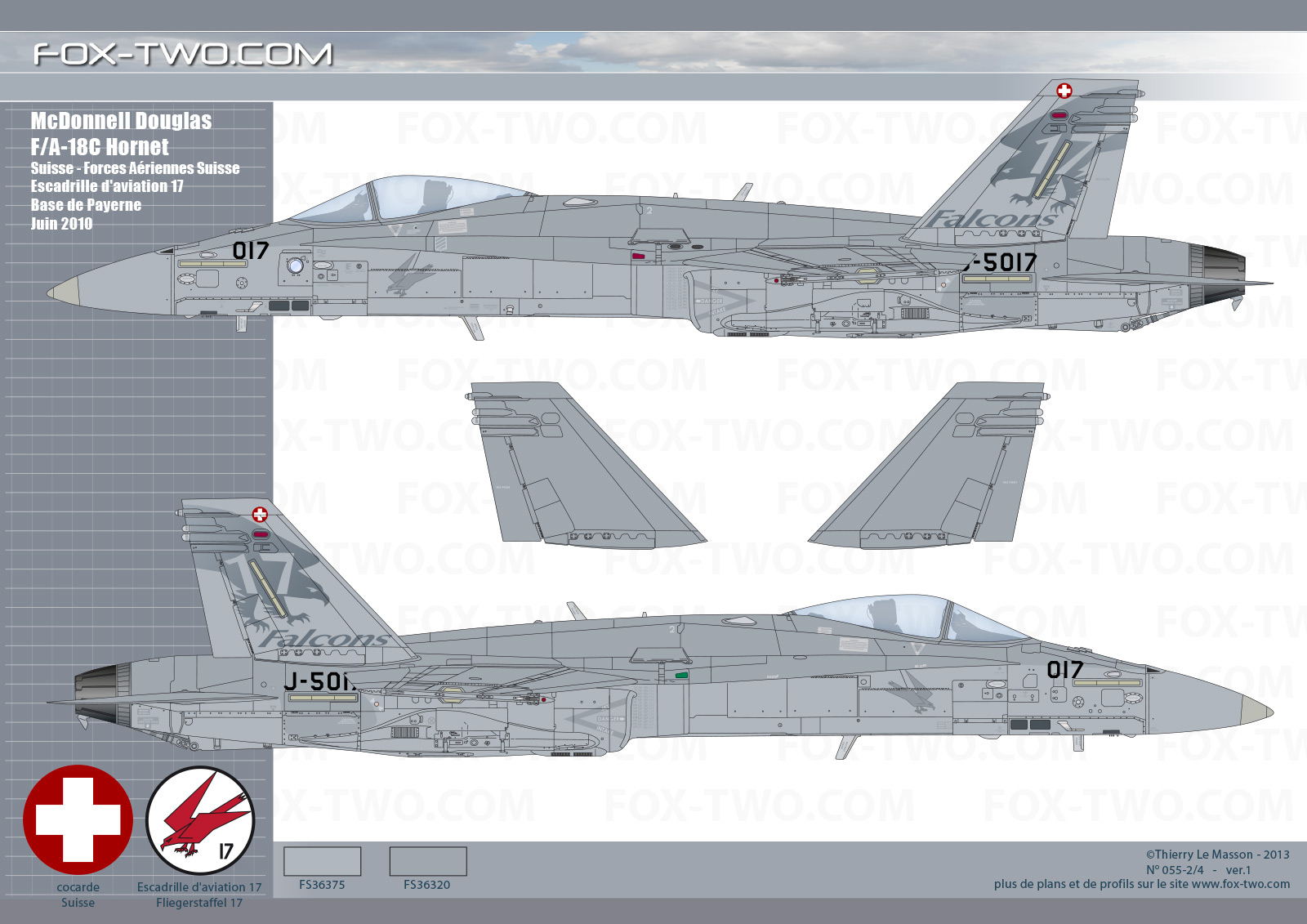Click the green light on lower fuselage
Viewport: 1307px width, 924px height.
coord(681,676)
